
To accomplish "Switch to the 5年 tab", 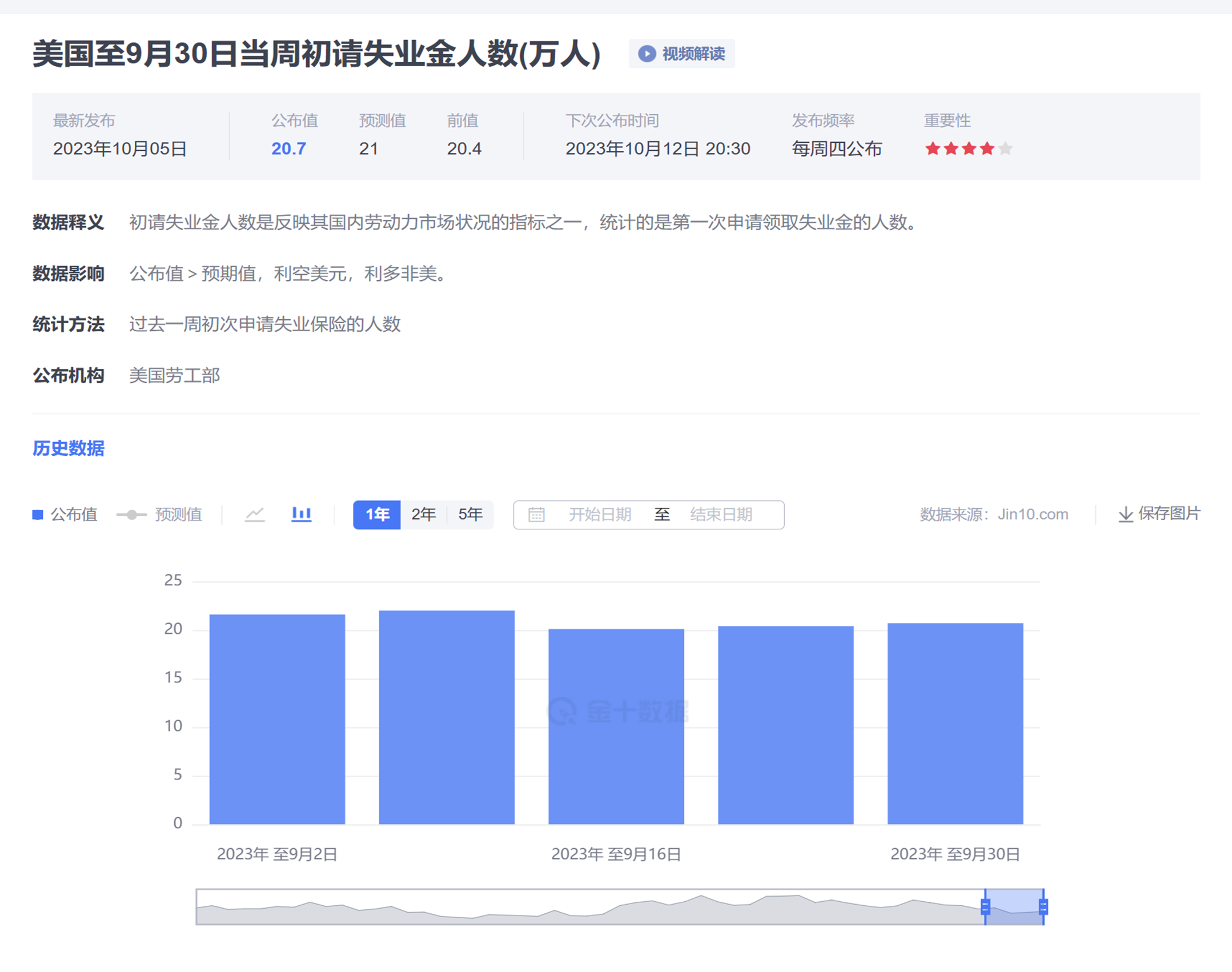I will (469, 514).
